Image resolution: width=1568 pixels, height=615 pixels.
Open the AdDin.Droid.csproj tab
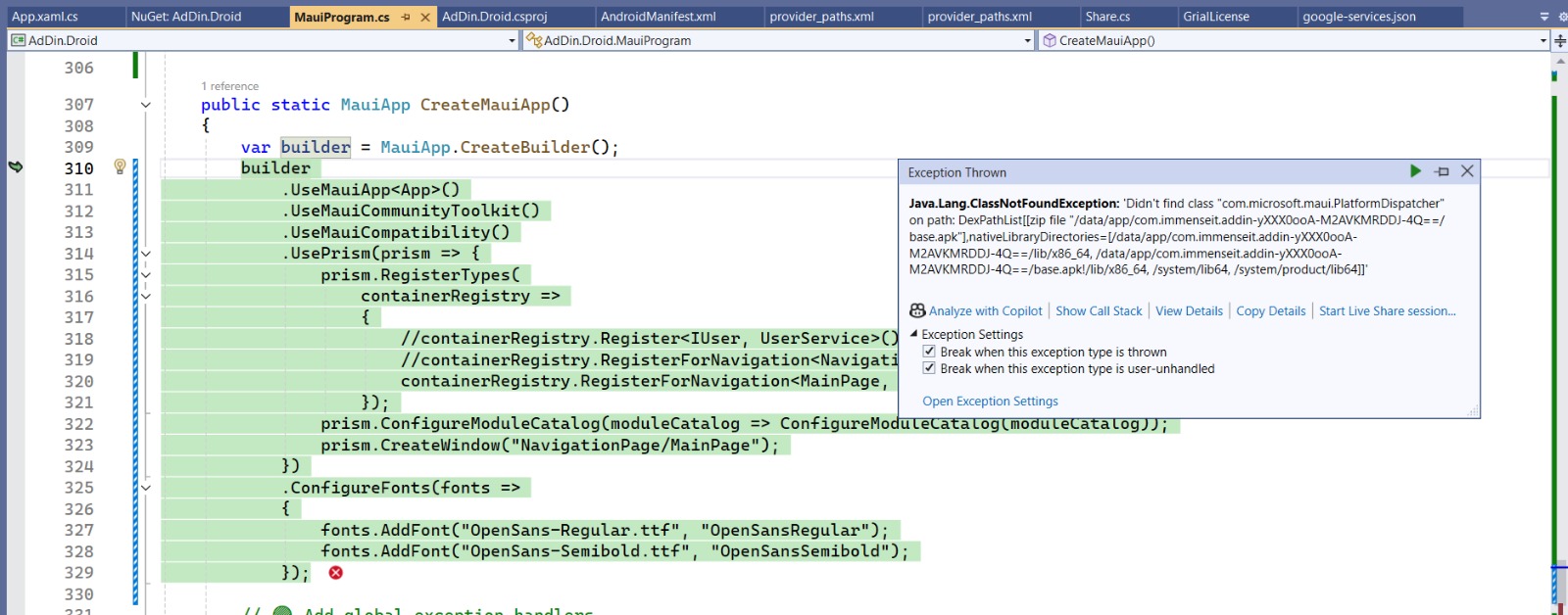(495, 17)
